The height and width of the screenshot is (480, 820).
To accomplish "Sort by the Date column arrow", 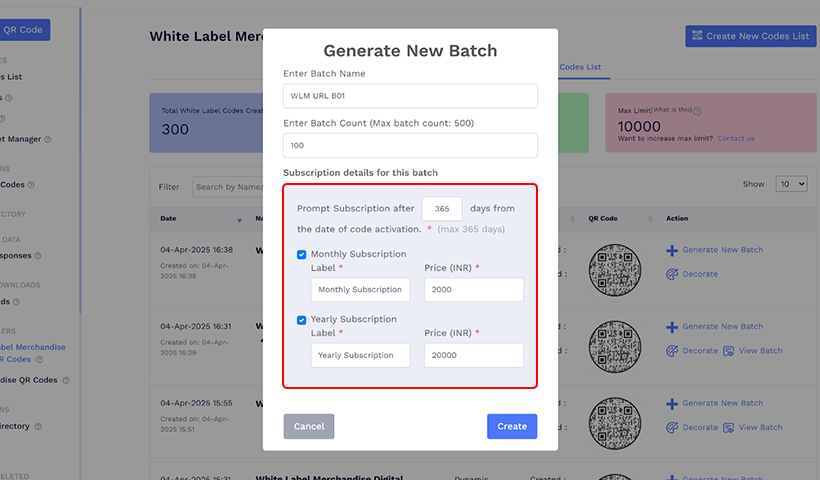I will 239,219.
